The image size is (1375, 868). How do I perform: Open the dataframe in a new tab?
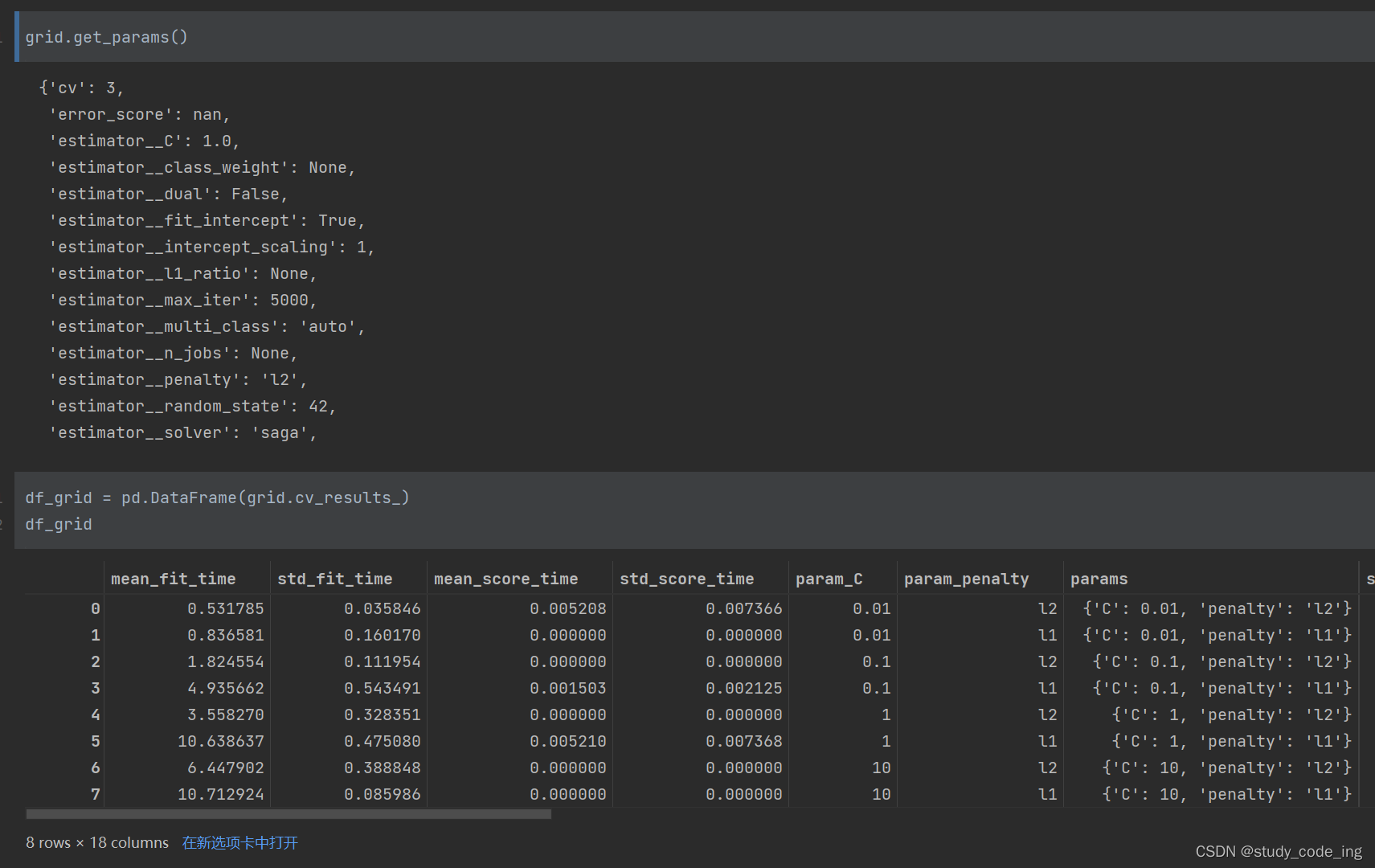(x=239, y=842)
